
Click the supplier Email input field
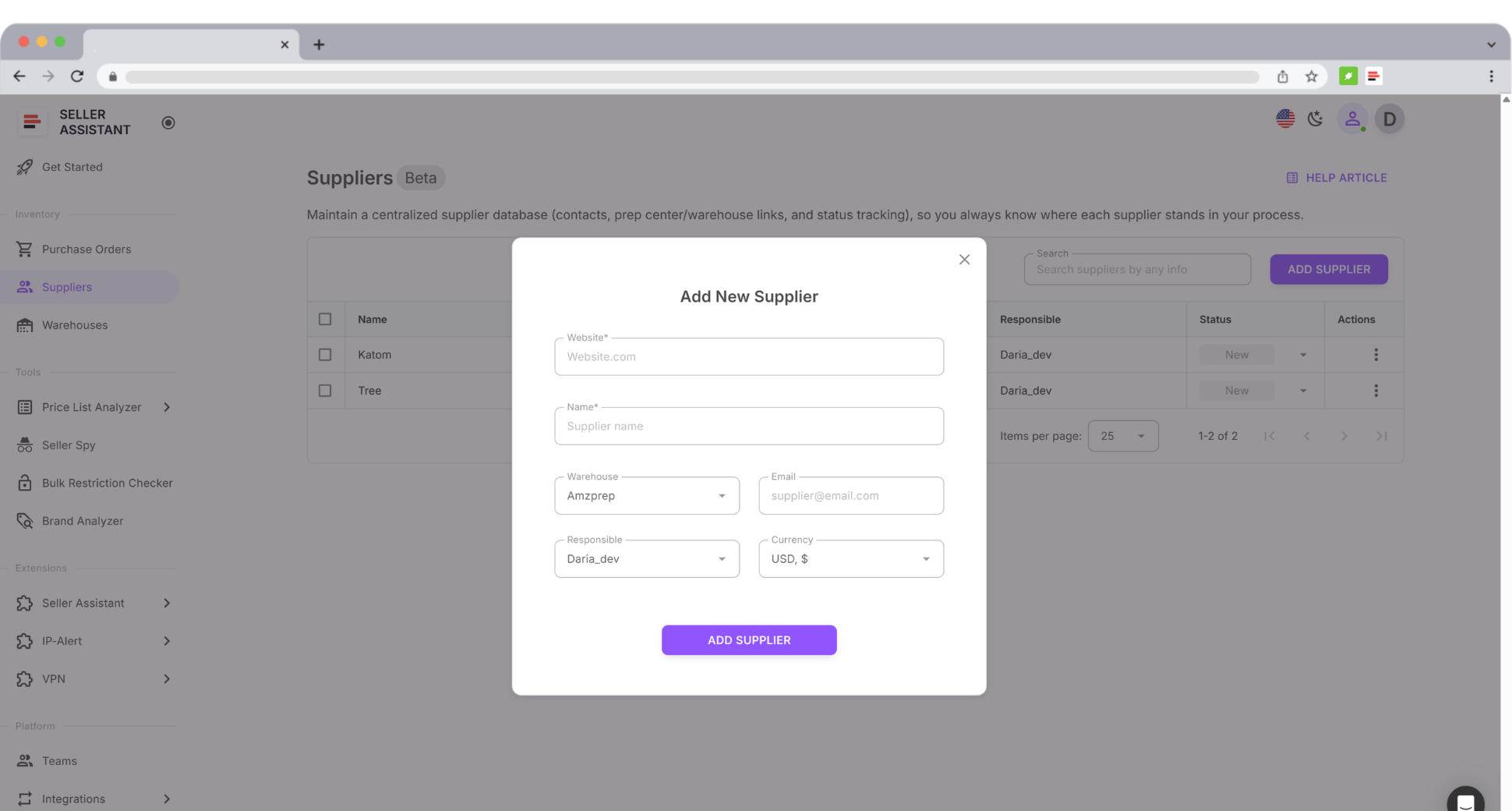pos(850,495)
